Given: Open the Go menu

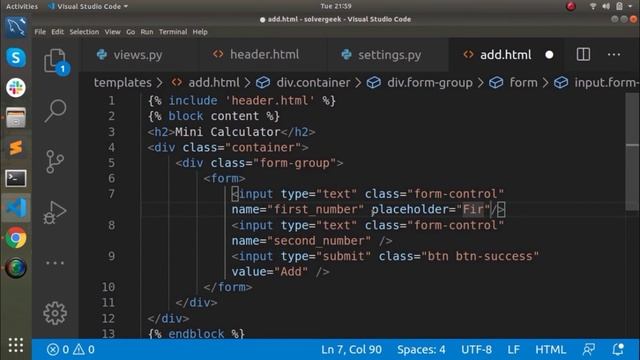Looking at the screenshot, I should pos(131,32).
